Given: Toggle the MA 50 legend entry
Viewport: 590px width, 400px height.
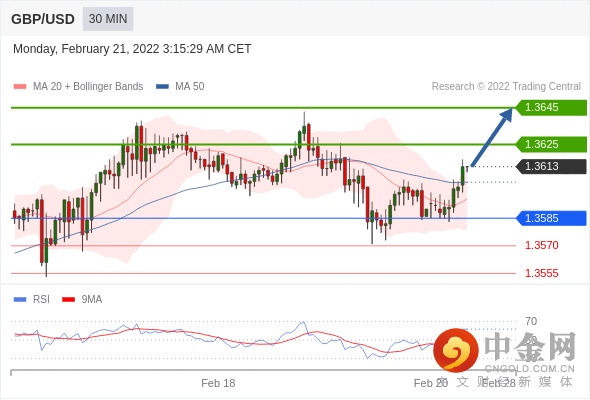Looking at the screenshot, I should pyautogui.click(x=180, y=87).
